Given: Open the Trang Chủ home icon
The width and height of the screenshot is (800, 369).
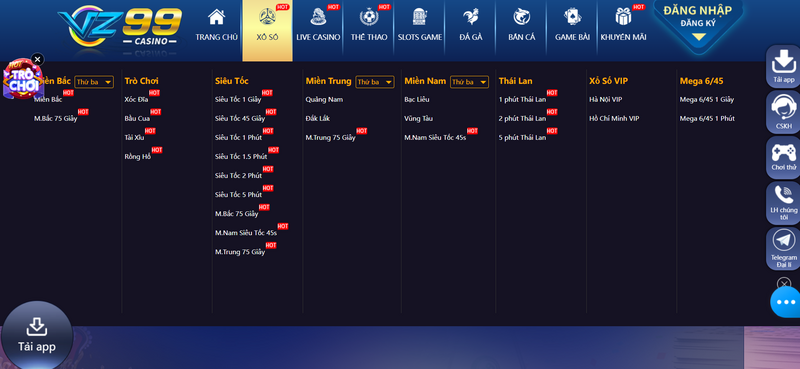Looking at the screenshot, I should coord(216,17).
